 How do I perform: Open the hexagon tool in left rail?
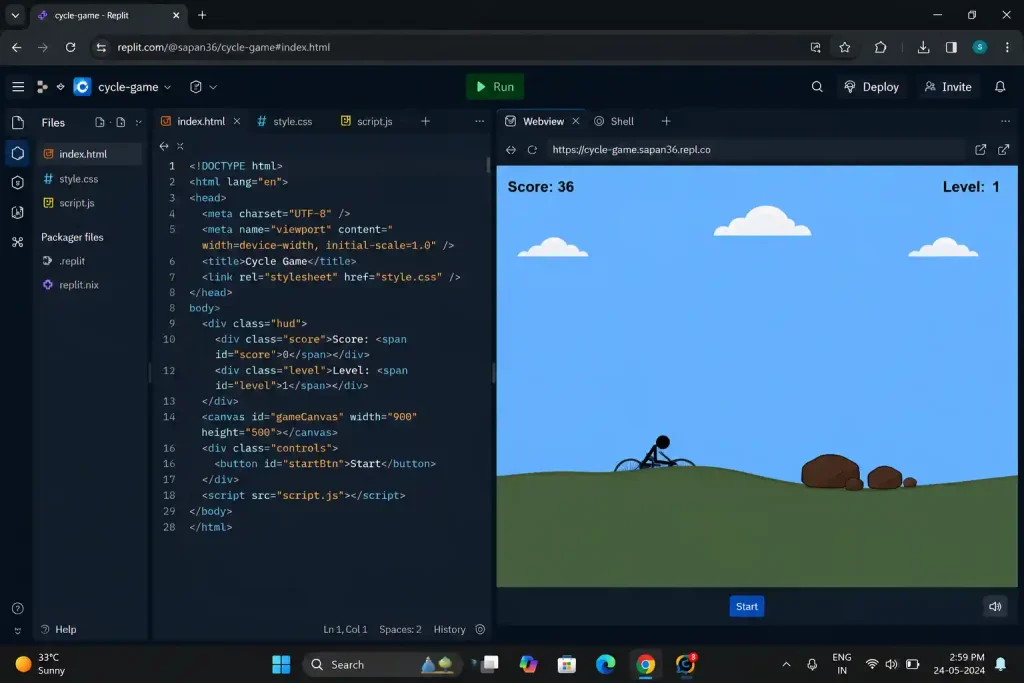click(18, 153)
